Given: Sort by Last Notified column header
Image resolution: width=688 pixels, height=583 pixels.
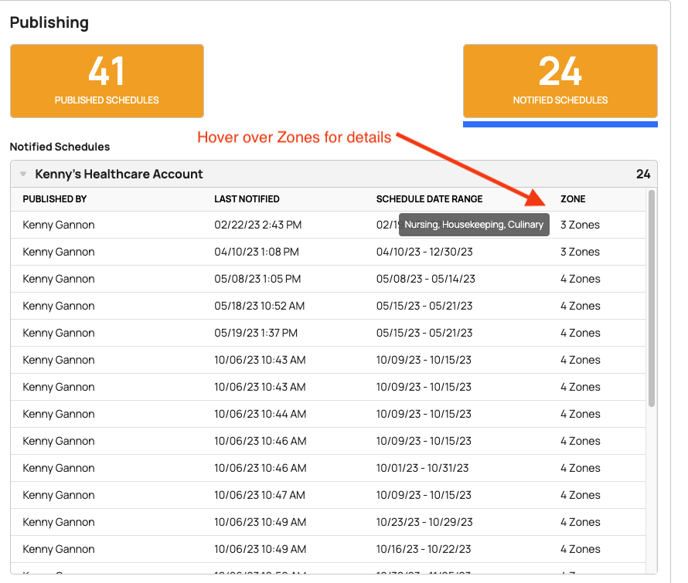Looking at the screenshot, I should (x=247, y=199).
